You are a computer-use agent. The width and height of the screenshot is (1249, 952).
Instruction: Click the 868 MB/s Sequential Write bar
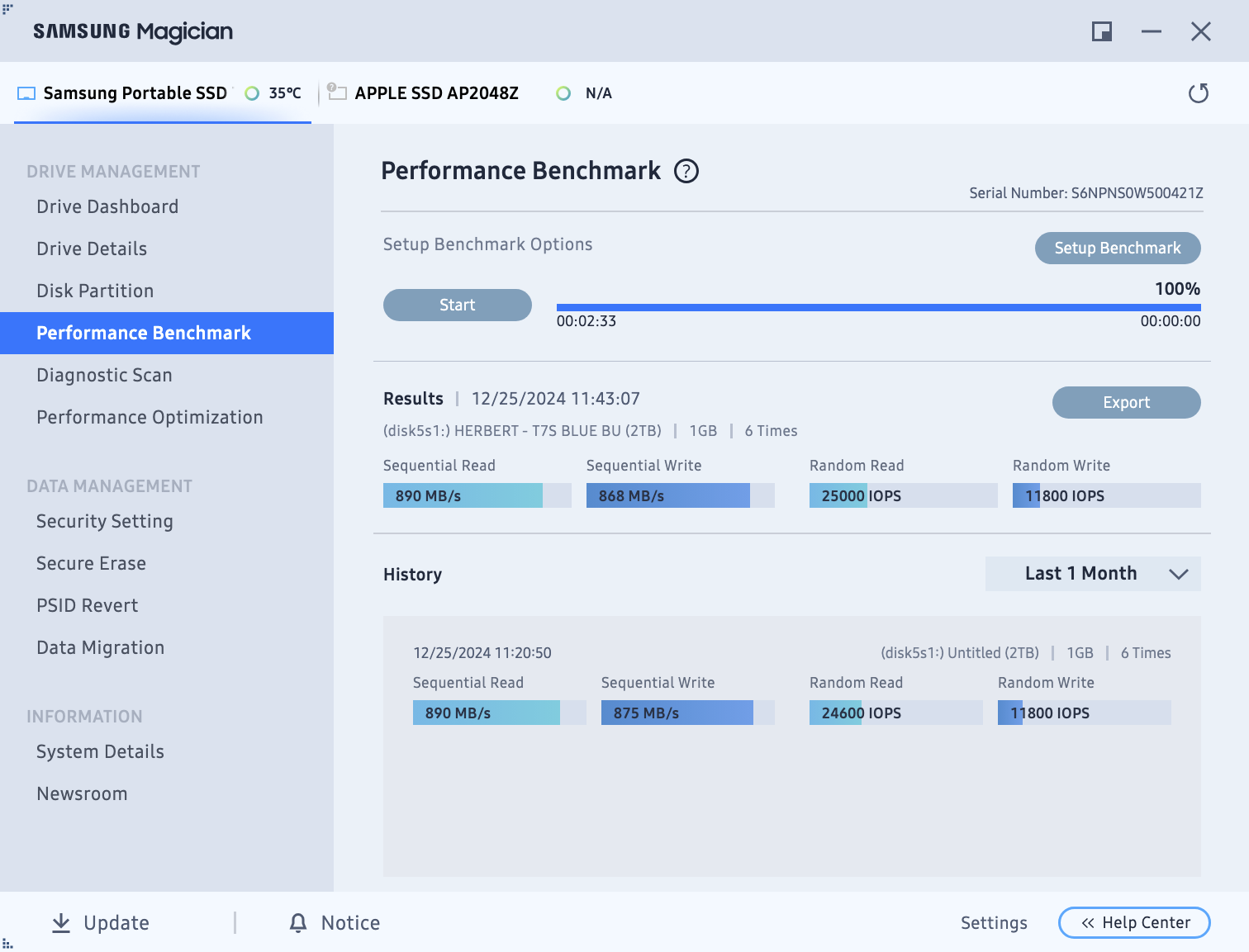coord(681,495)
